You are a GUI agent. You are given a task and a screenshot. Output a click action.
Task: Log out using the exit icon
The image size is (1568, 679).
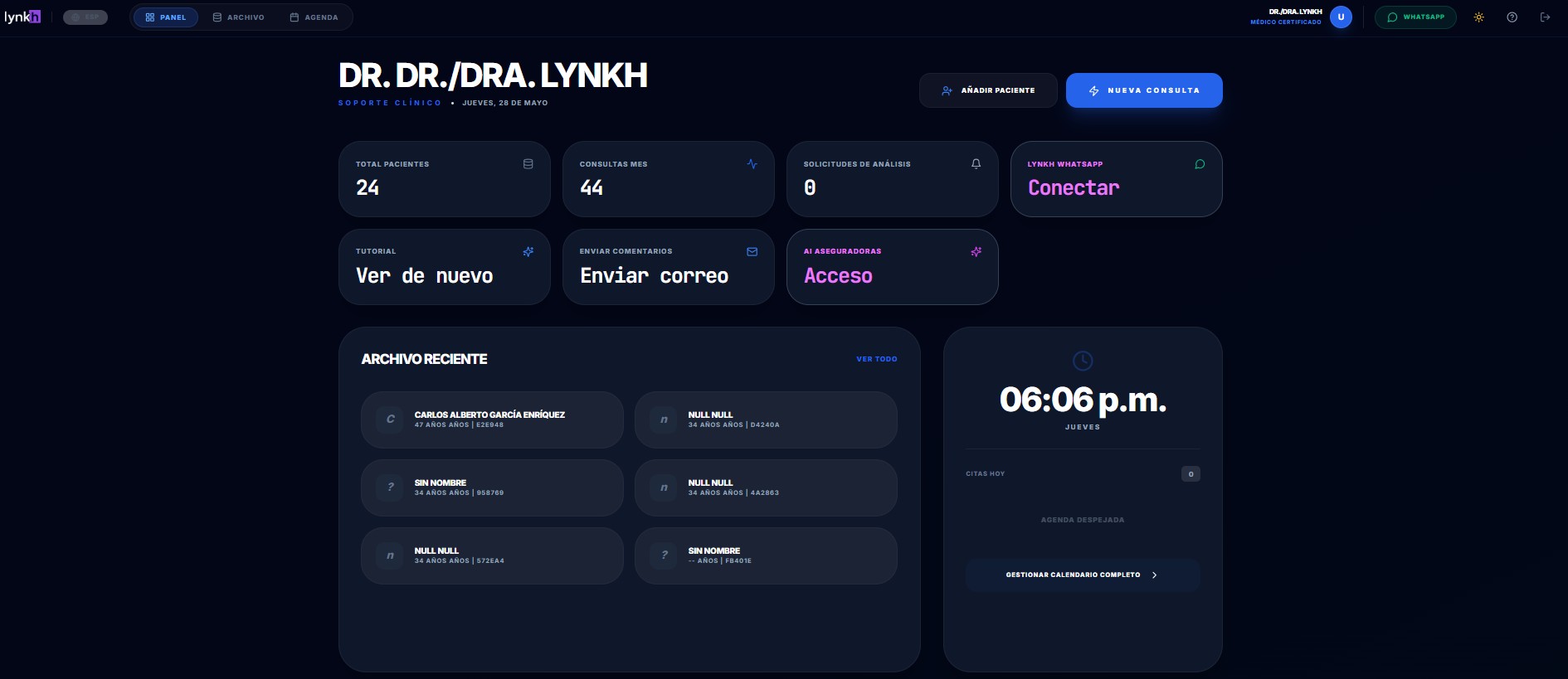(x=1545, y=17)
